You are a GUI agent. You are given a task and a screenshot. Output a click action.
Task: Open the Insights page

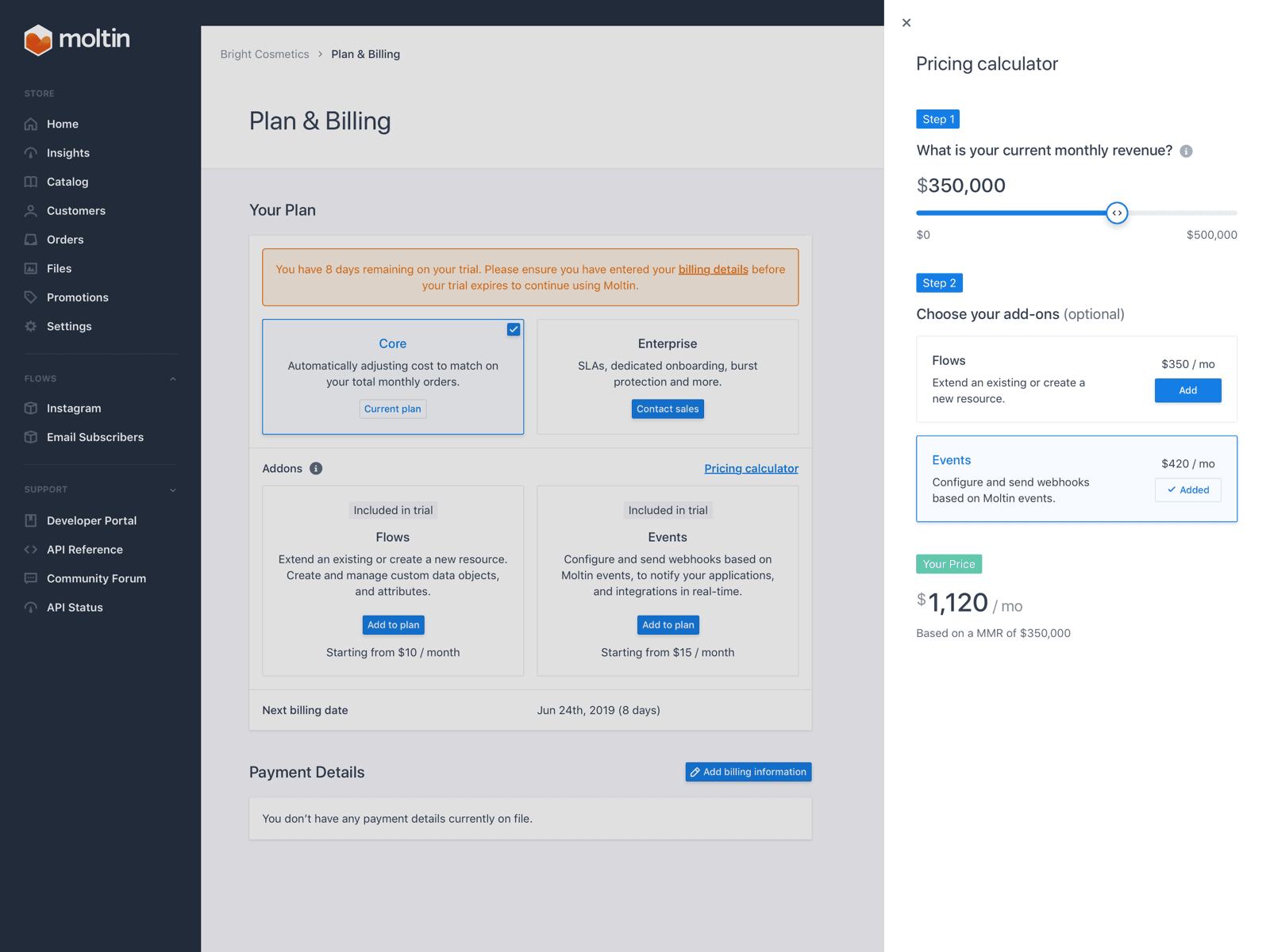tap(67, 152)
